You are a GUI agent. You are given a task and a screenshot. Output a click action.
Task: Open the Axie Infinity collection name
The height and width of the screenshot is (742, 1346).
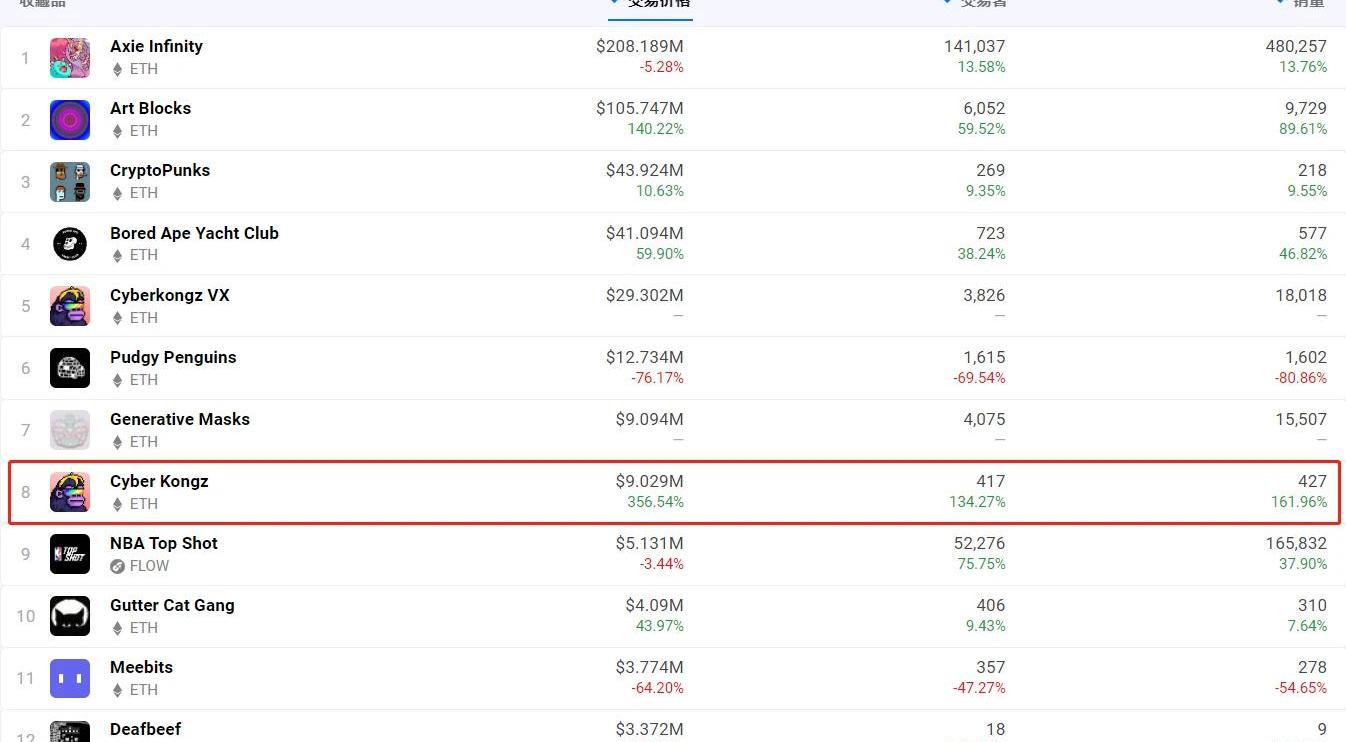coord(156,46)
